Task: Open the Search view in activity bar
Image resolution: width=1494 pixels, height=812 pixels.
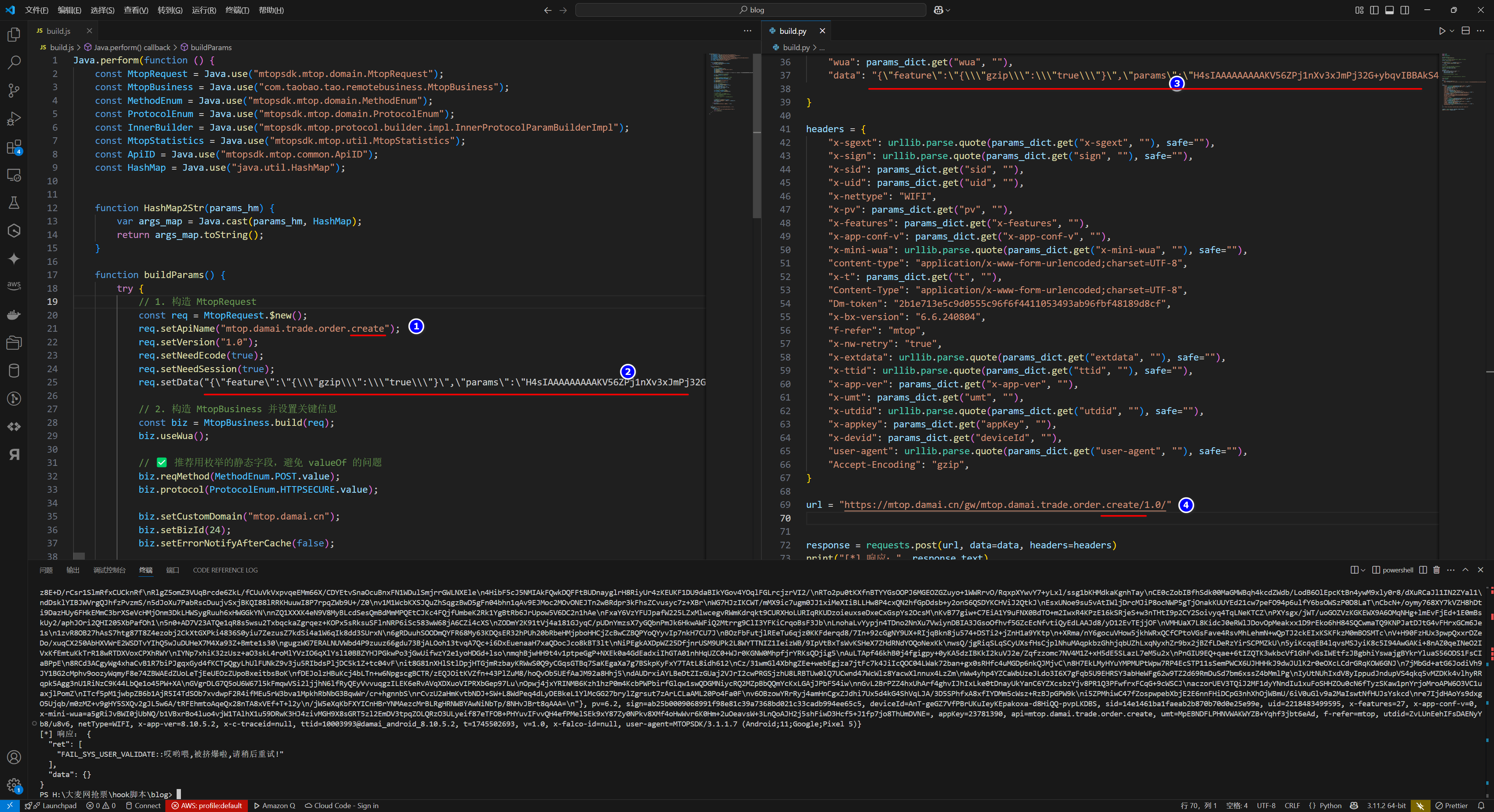Action: (x=14, y=62)
